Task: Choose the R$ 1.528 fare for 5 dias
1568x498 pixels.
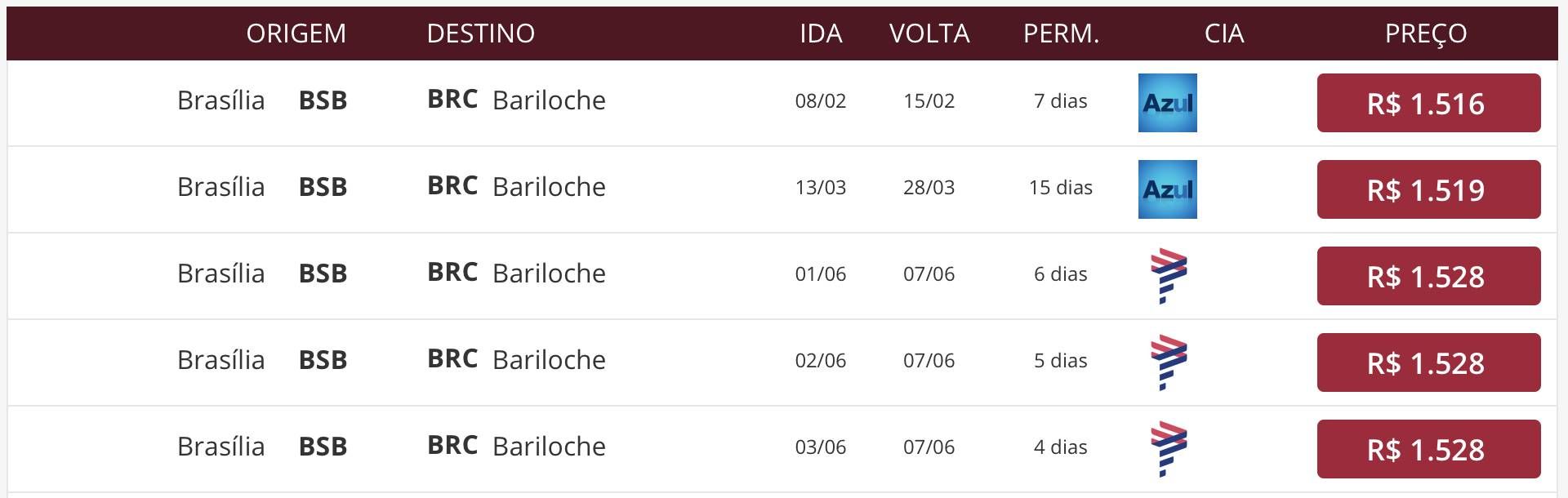Action: click(1428, 362)
